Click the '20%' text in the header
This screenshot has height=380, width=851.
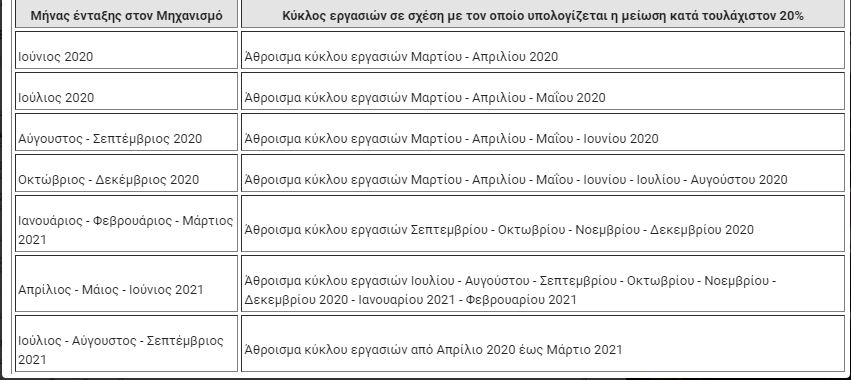pyautogui.click(x=791, y=16)
